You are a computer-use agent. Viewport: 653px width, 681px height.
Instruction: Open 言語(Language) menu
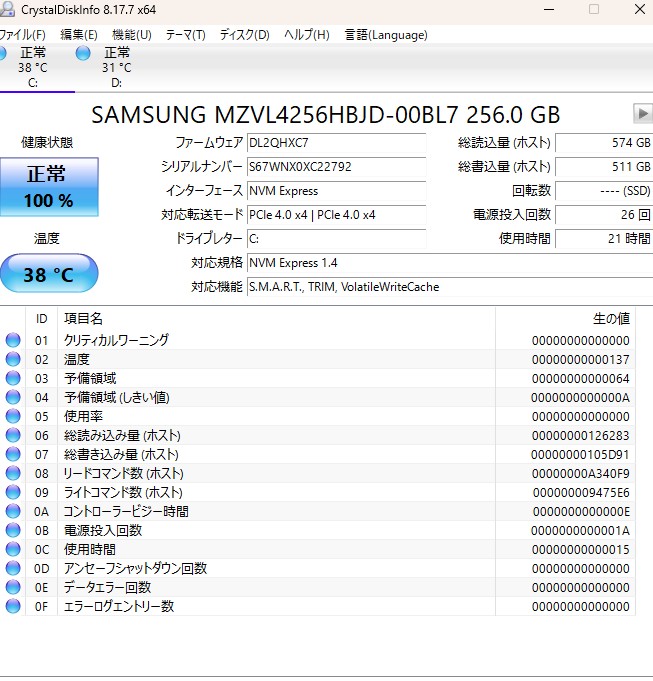click(386, 35)
